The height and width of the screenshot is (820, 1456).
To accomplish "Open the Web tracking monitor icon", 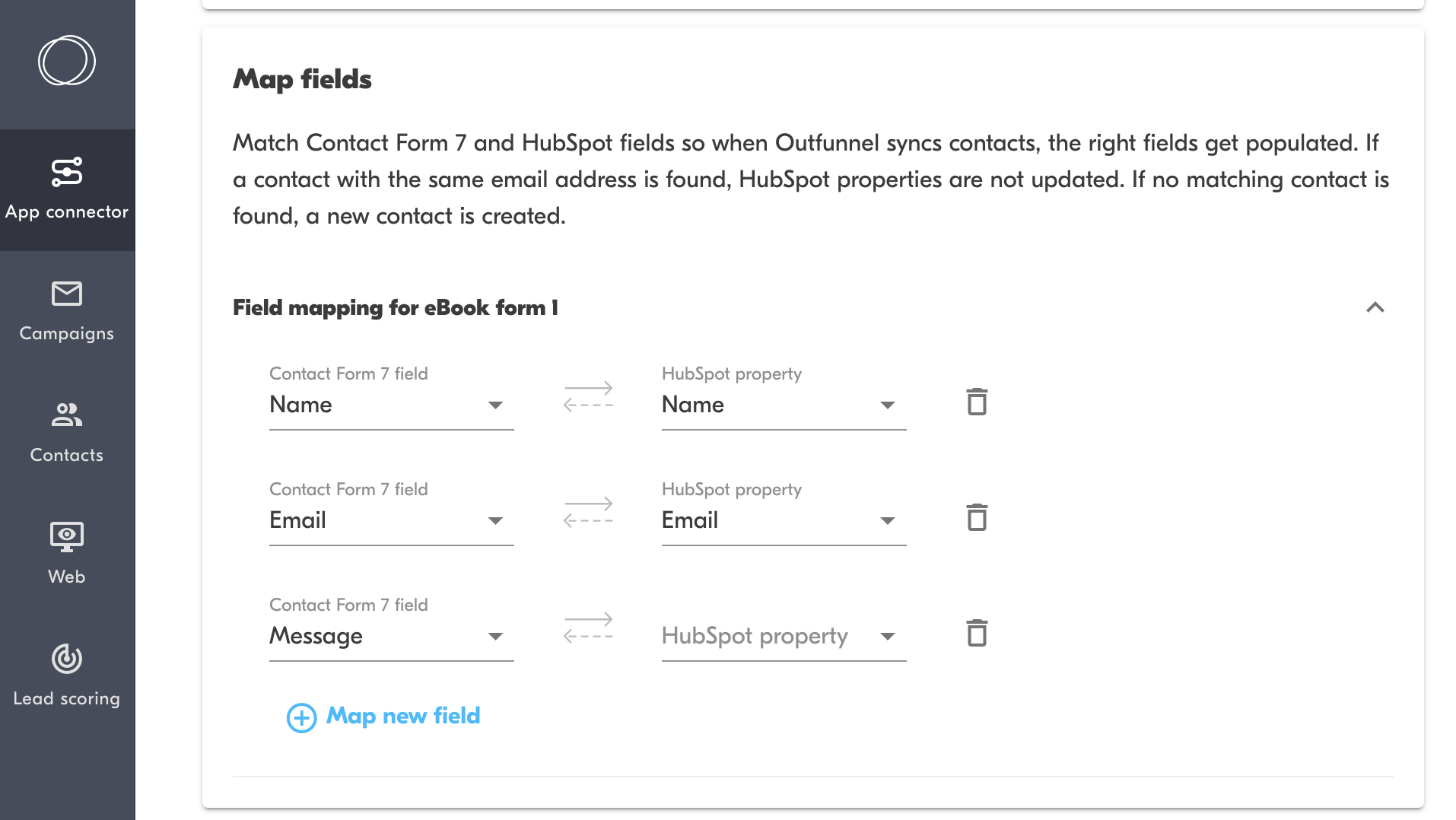I will 67,536.
